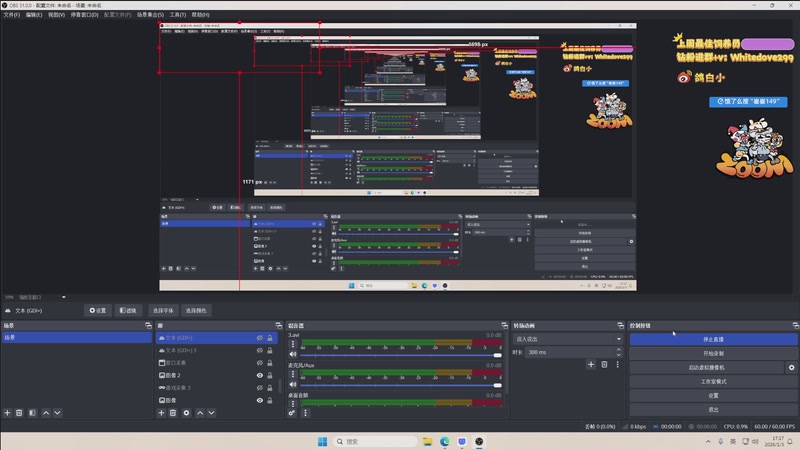Move source up arrow icon

pyautogui.click(x=200, y=413)
